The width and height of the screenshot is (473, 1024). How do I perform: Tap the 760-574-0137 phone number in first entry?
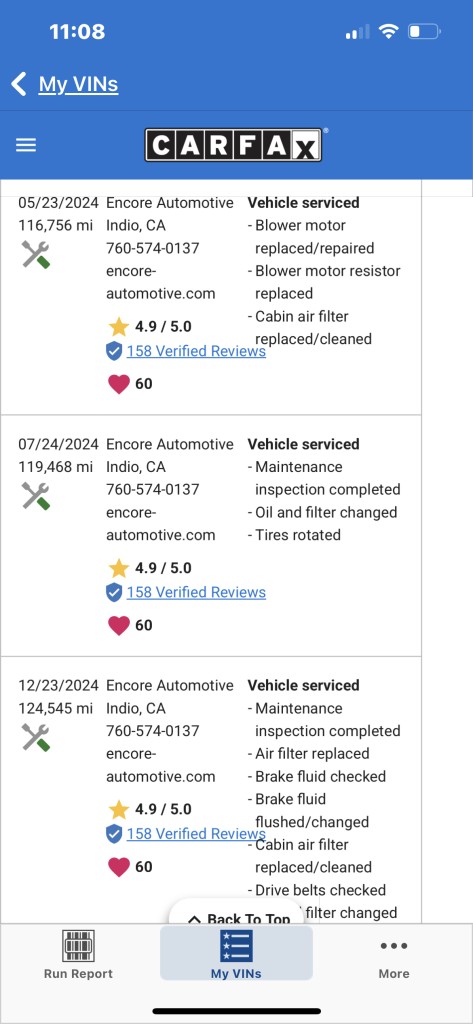pos(153,248)
